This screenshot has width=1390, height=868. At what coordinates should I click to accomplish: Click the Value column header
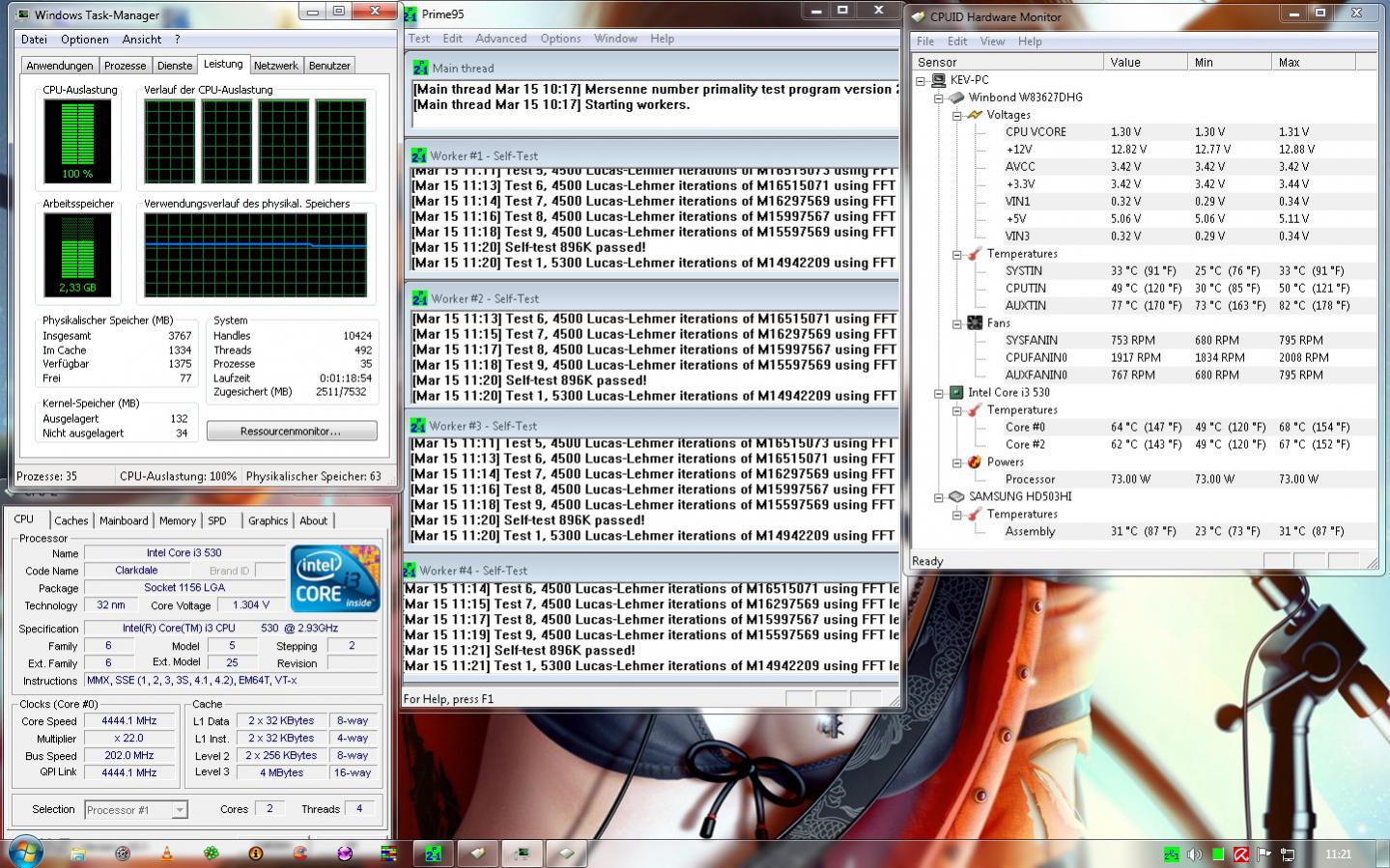1146,62
